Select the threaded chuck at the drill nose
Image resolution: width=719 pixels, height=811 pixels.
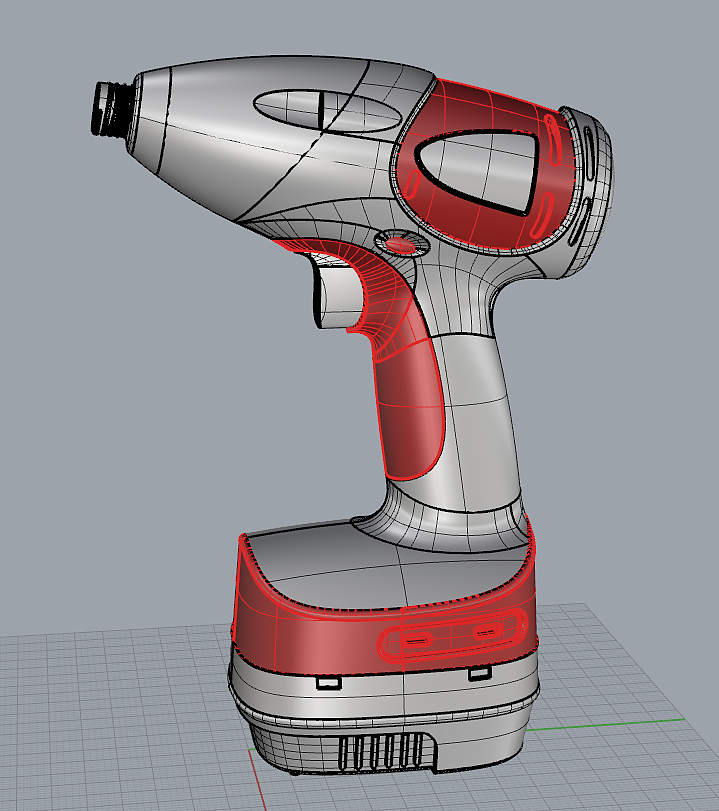(112, 110)
